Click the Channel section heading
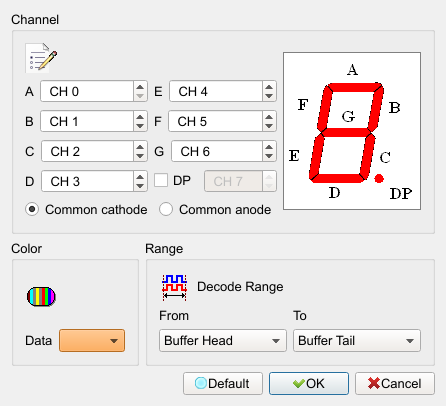This screenshot has width=446, height=406. 35,20
